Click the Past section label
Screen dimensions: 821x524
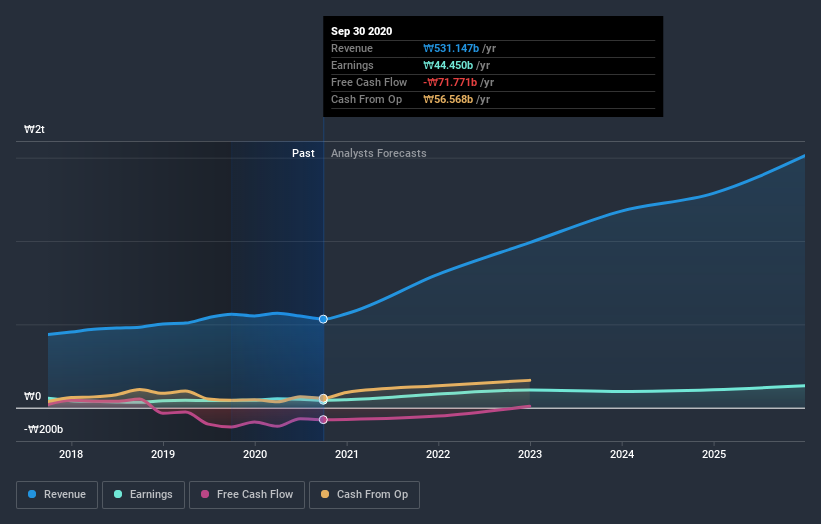303,153
